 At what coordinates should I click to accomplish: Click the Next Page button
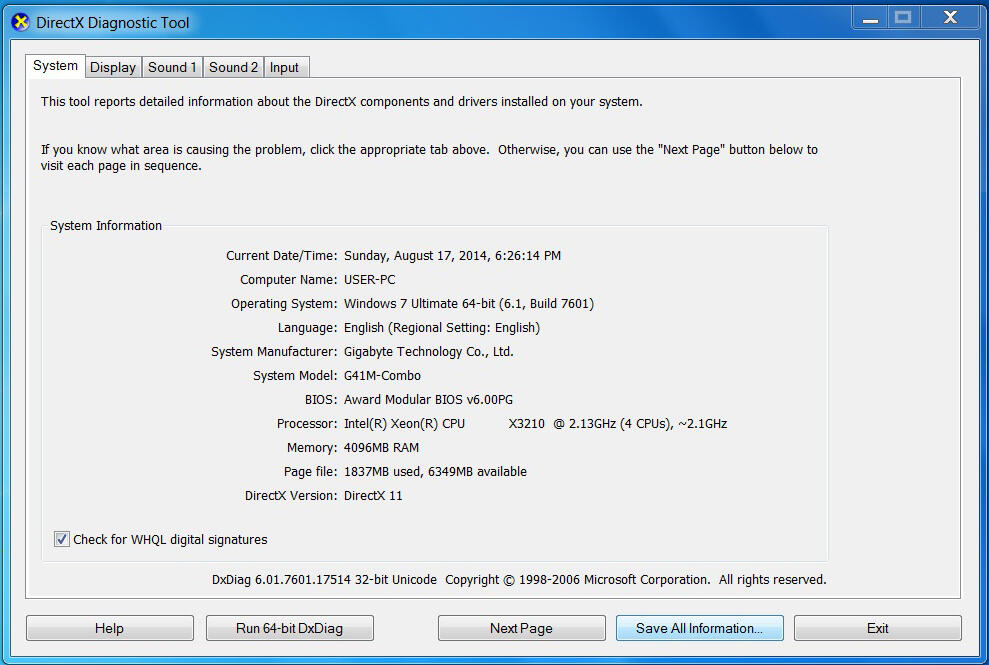coord(522,628)
